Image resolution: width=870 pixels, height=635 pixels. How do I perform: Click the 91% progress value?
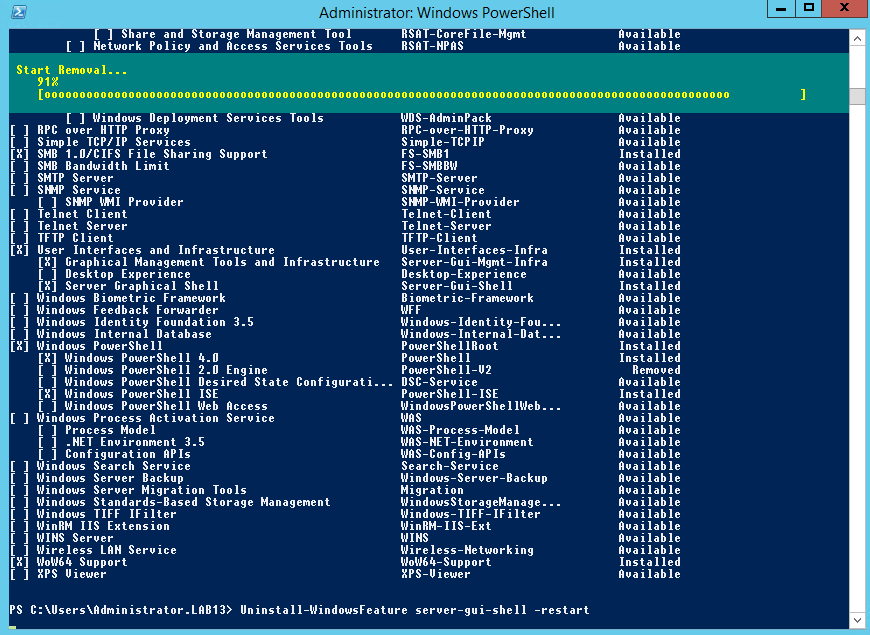click(48, 82)
